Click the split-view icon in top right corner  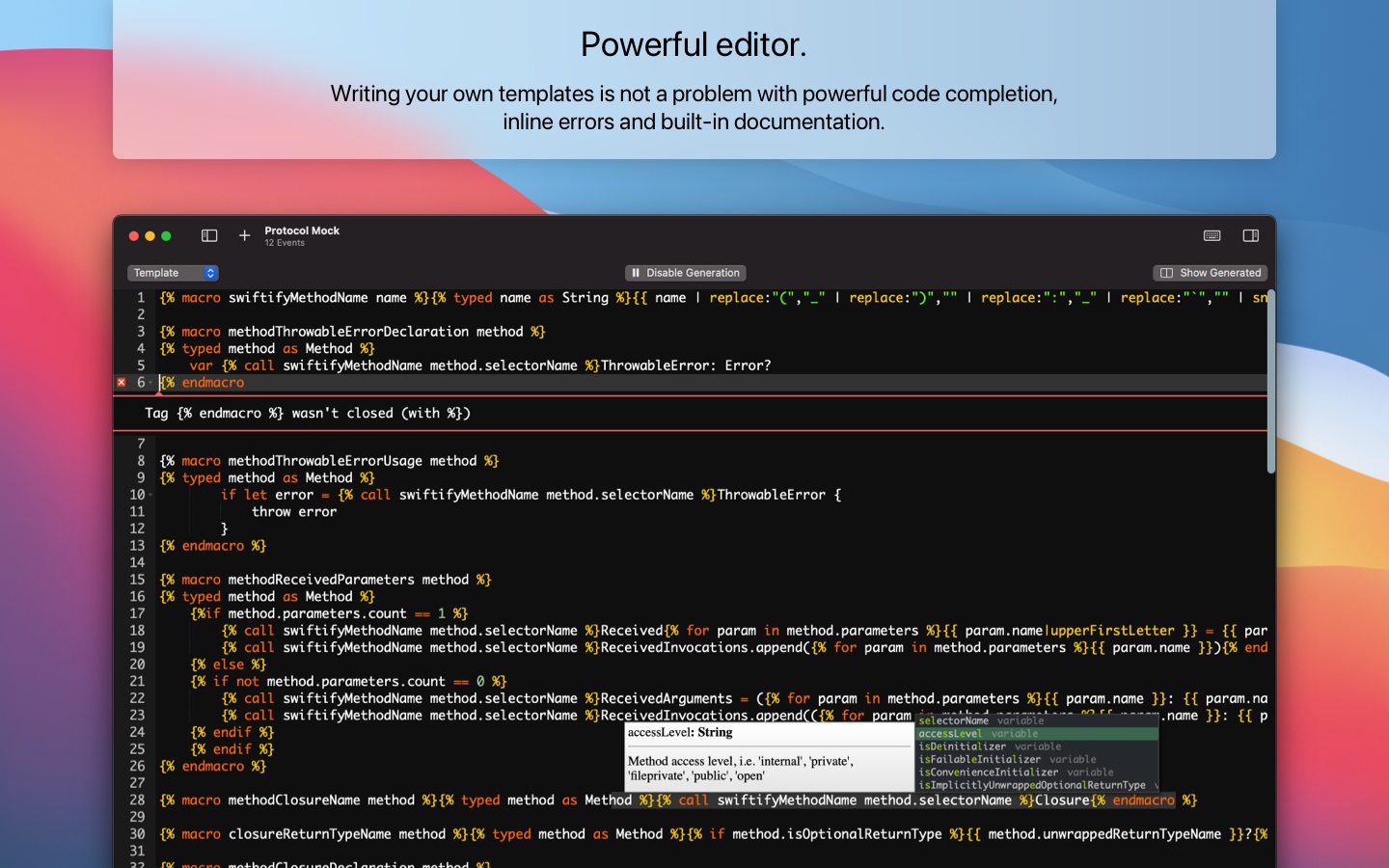point(1251,235)
